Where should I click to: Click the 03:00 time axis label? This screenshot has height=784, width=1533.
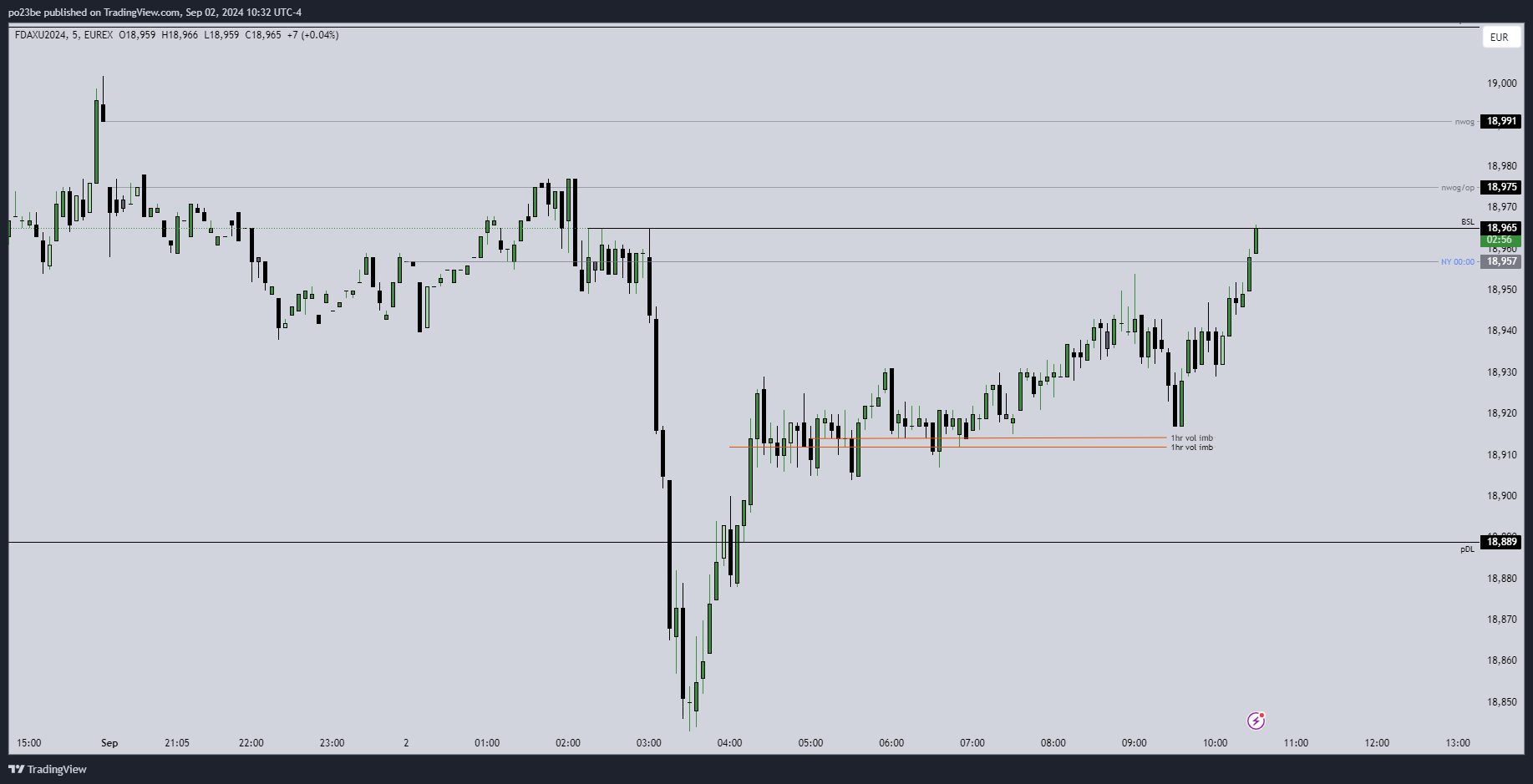[648, 743]
